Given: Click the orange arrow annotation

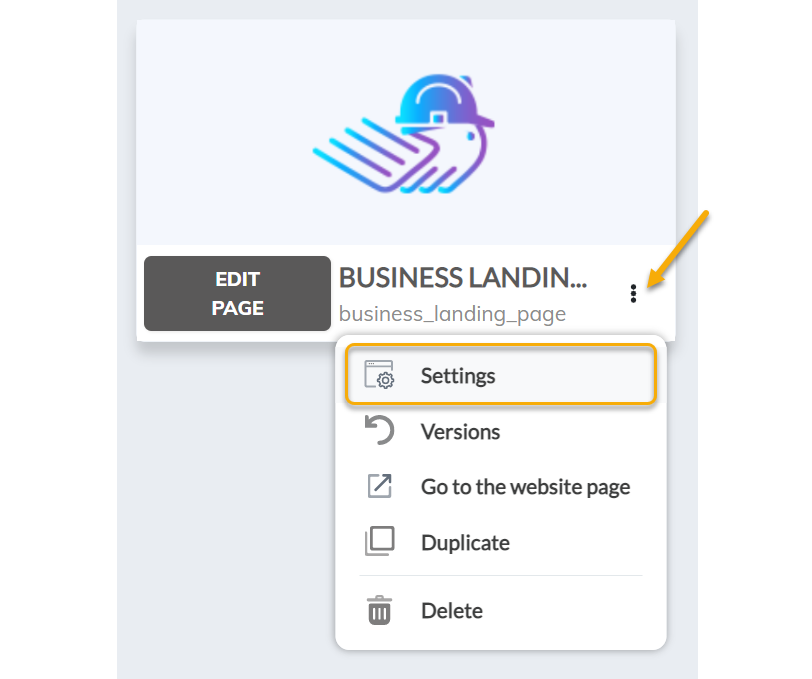Looking at the screenshot, I should (x=678, y=249).
